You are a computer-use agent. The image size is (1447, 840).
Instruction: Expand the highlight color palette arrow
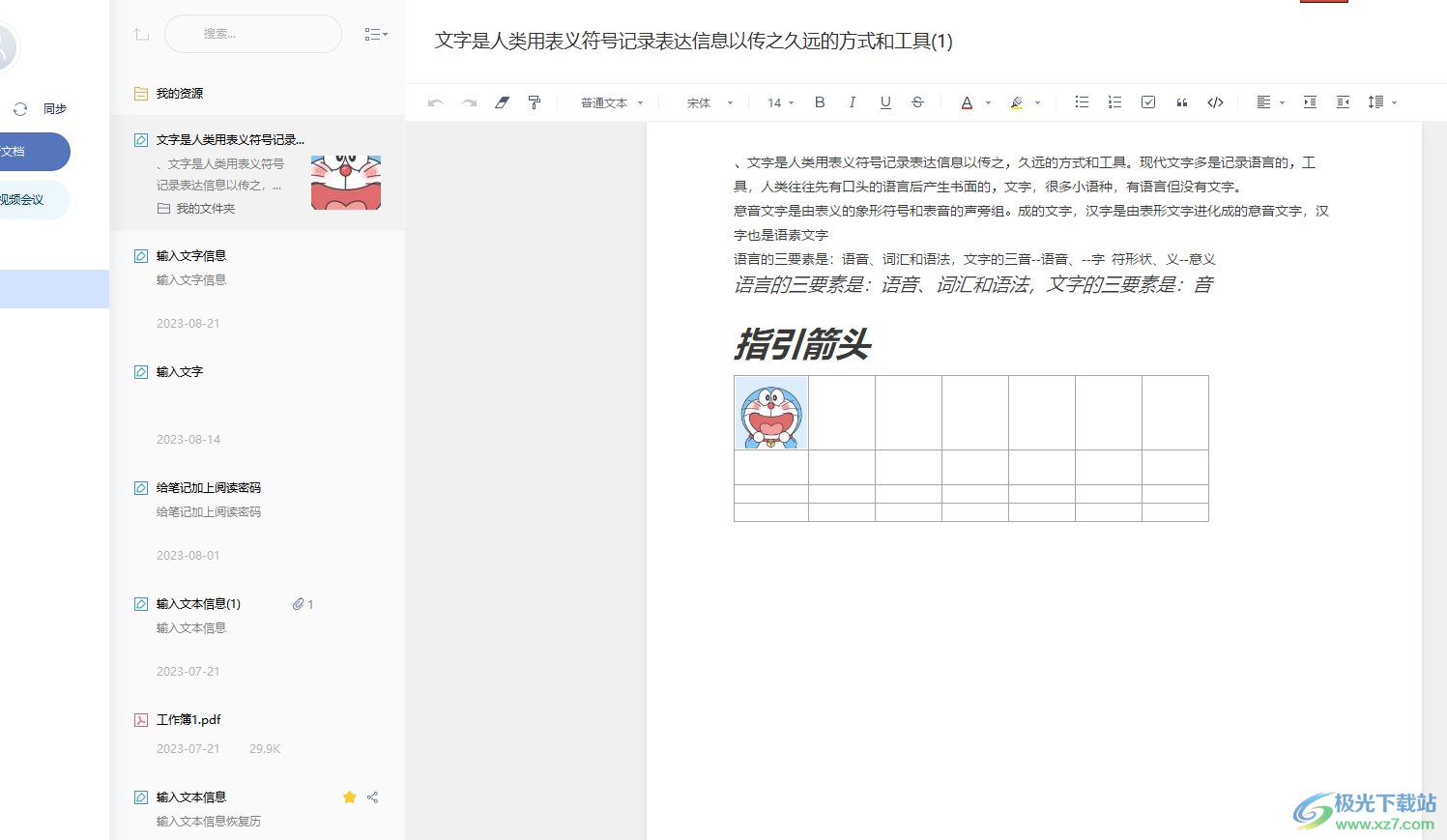(1038, 102)
